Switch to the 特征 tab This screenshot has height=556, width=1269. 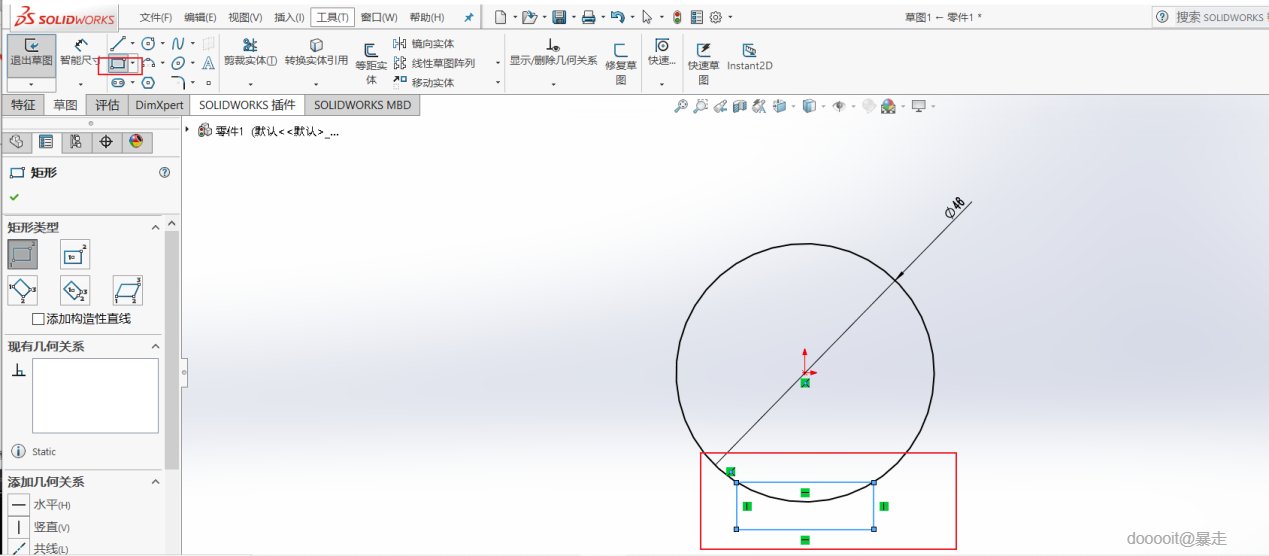tap(23, 105)
